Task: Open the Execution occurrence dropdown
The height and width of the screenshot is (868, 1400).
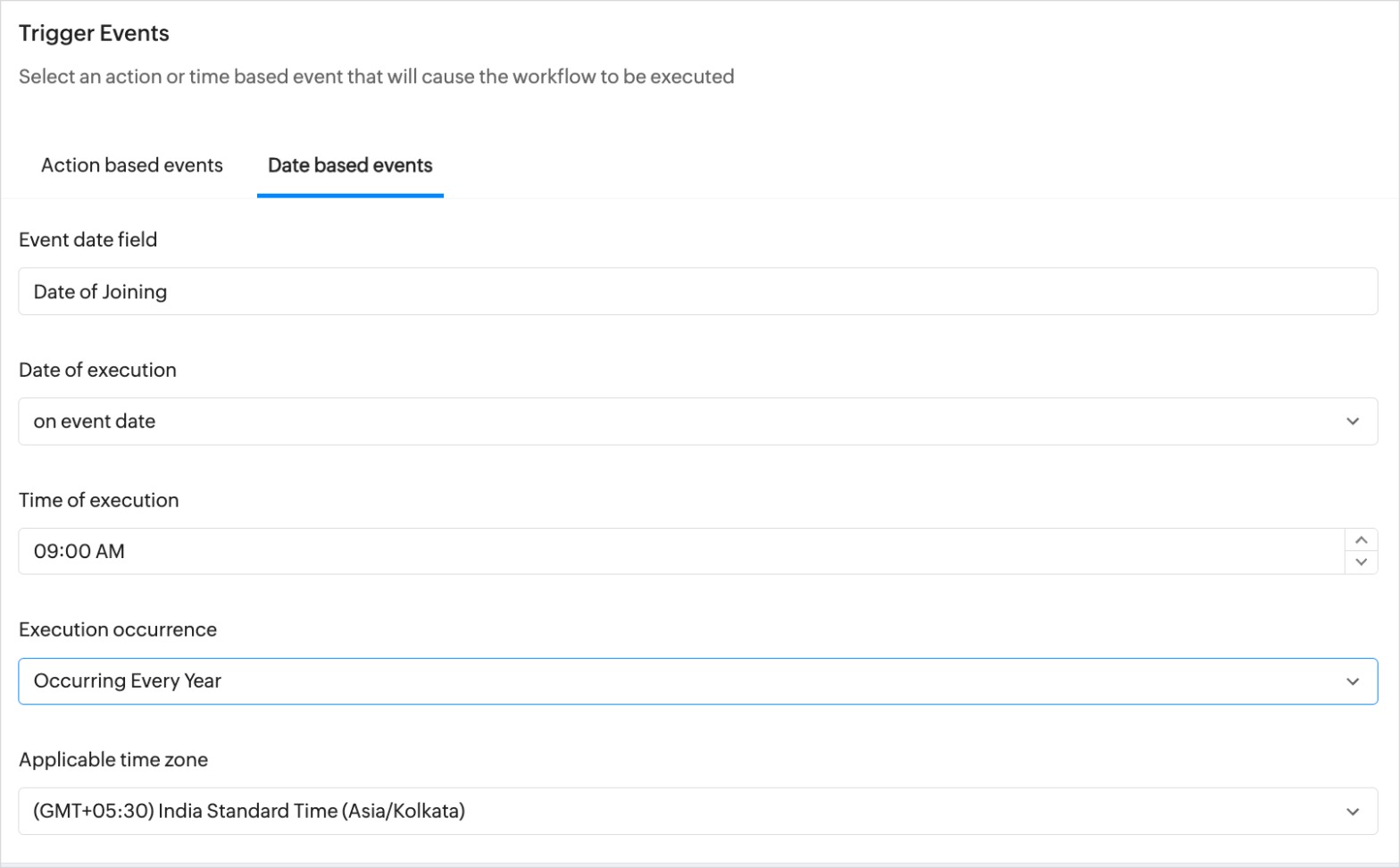Action: (x=696, y=681)
